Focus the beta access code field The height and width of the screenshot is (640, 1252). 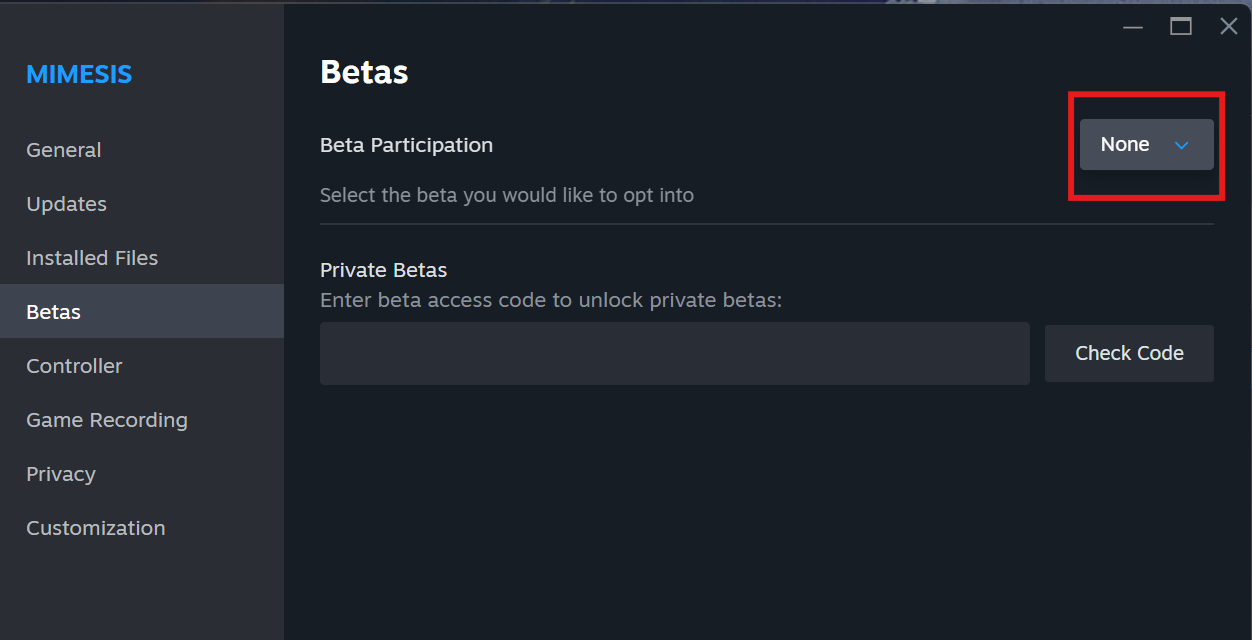pos(674,353)
